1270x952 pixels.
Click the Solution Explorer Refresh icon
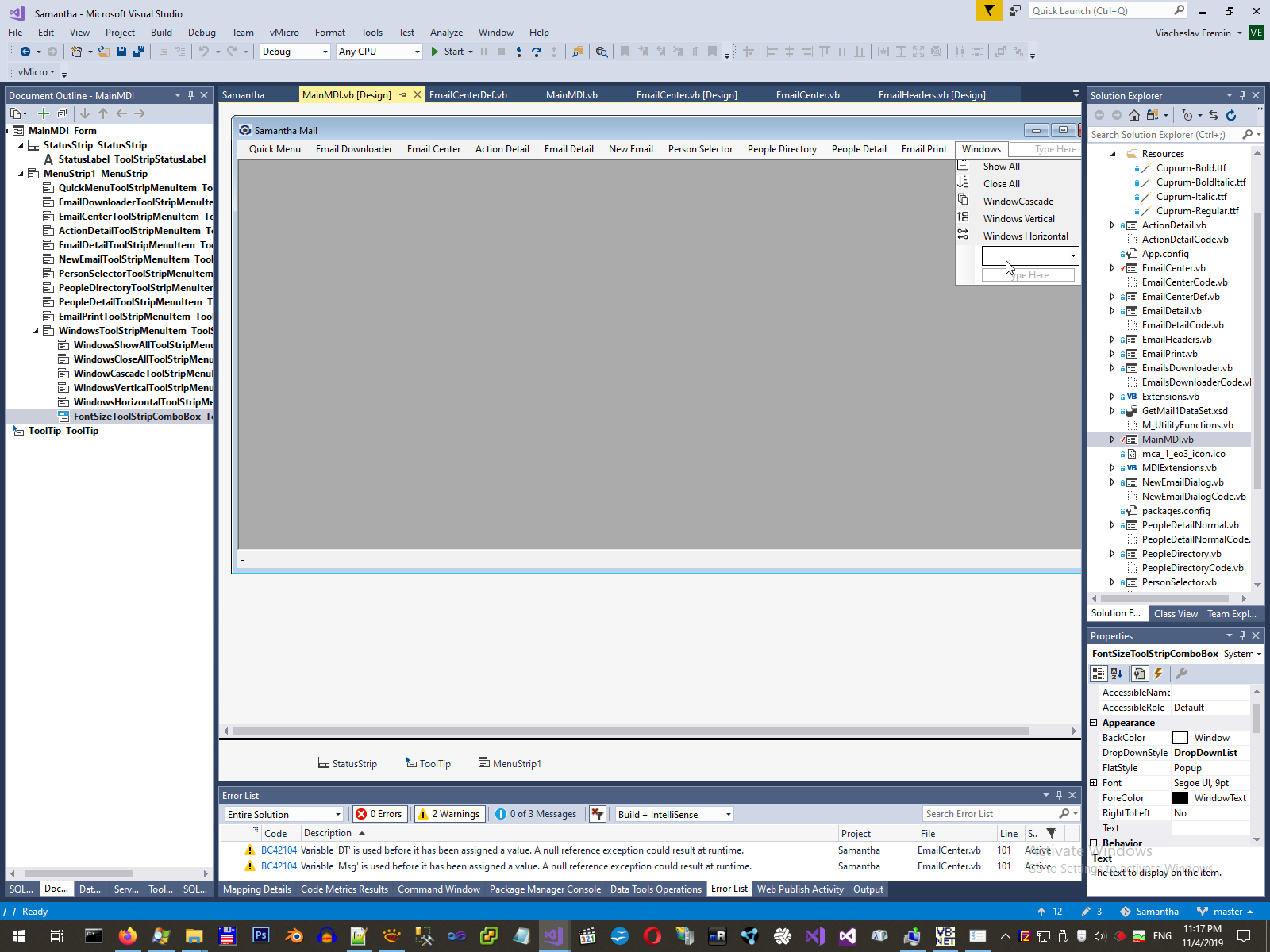(x=1231, y=115)
